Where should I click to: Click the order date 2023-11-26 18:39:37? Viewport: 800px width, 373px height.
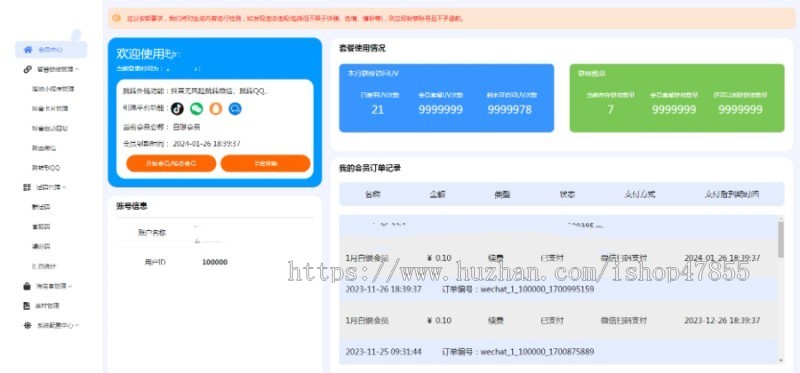(383, 289)
